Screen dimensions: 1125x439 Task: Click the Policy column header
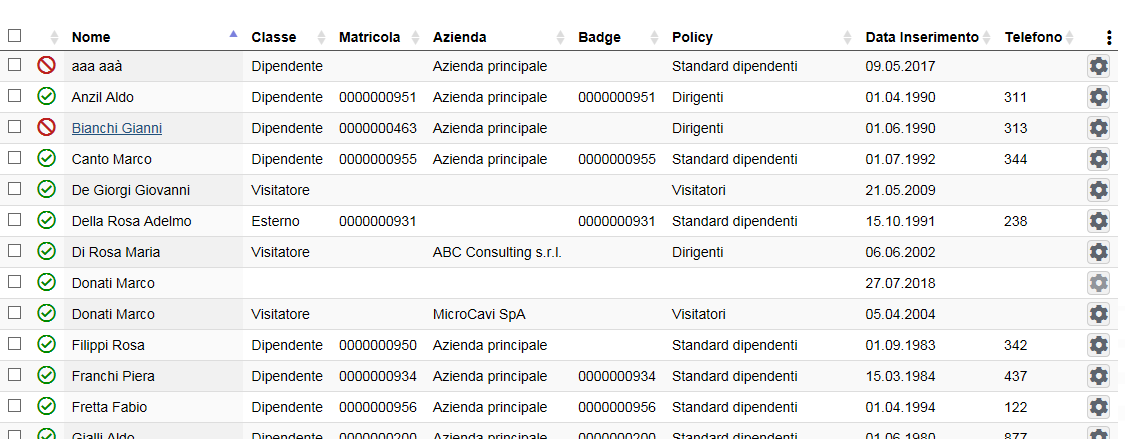click(x=692, y=37)
